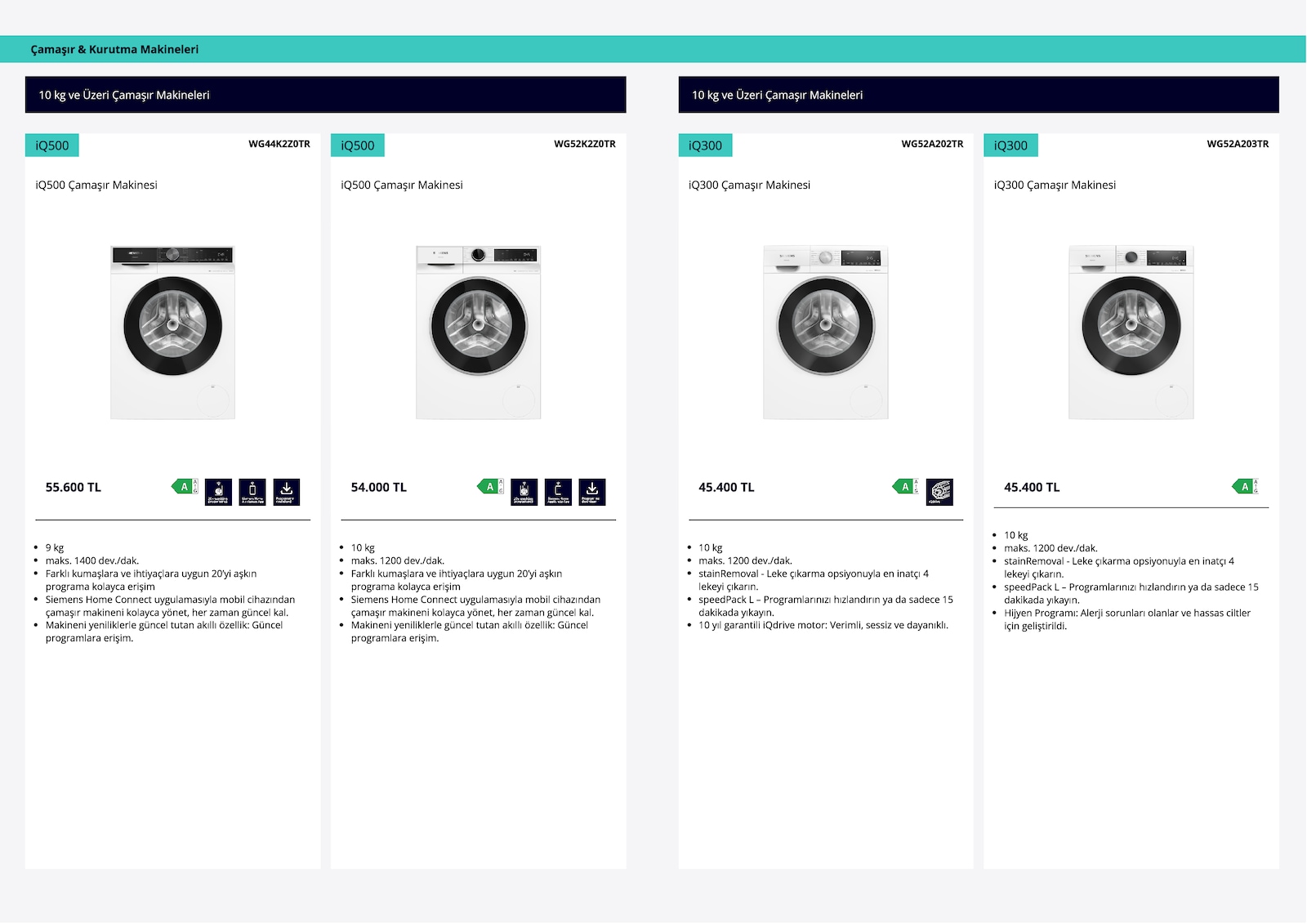Click the energy class A label for WG44K2Z0TR
1307x924 pixels.
click(185, 487)
